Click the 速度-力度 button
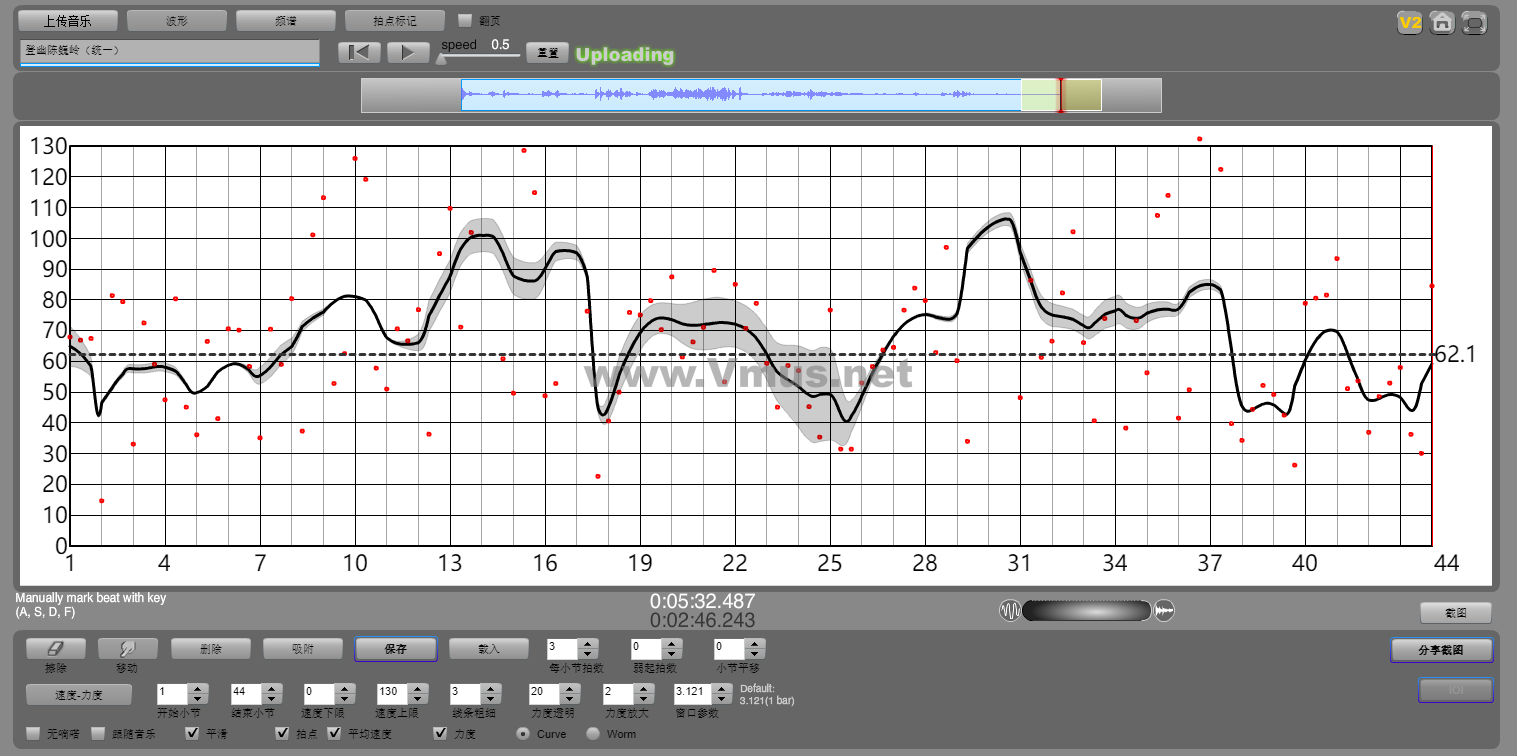The width and height of the screenshot is (1517, 756). coord(79,693)
